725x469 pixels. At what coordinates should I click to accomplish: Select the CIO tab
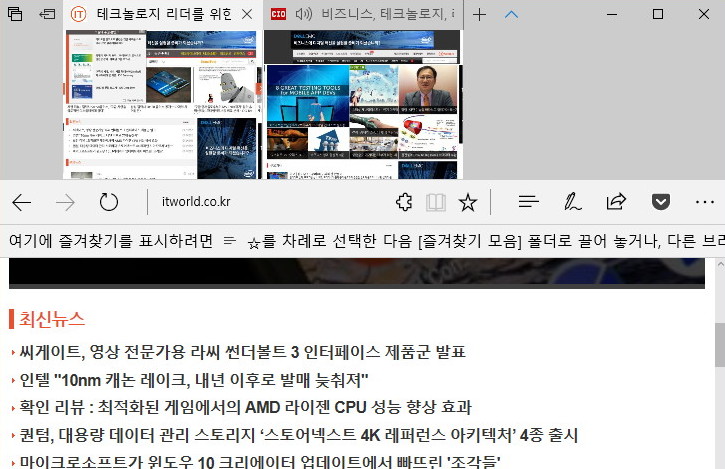coord(363,14)
